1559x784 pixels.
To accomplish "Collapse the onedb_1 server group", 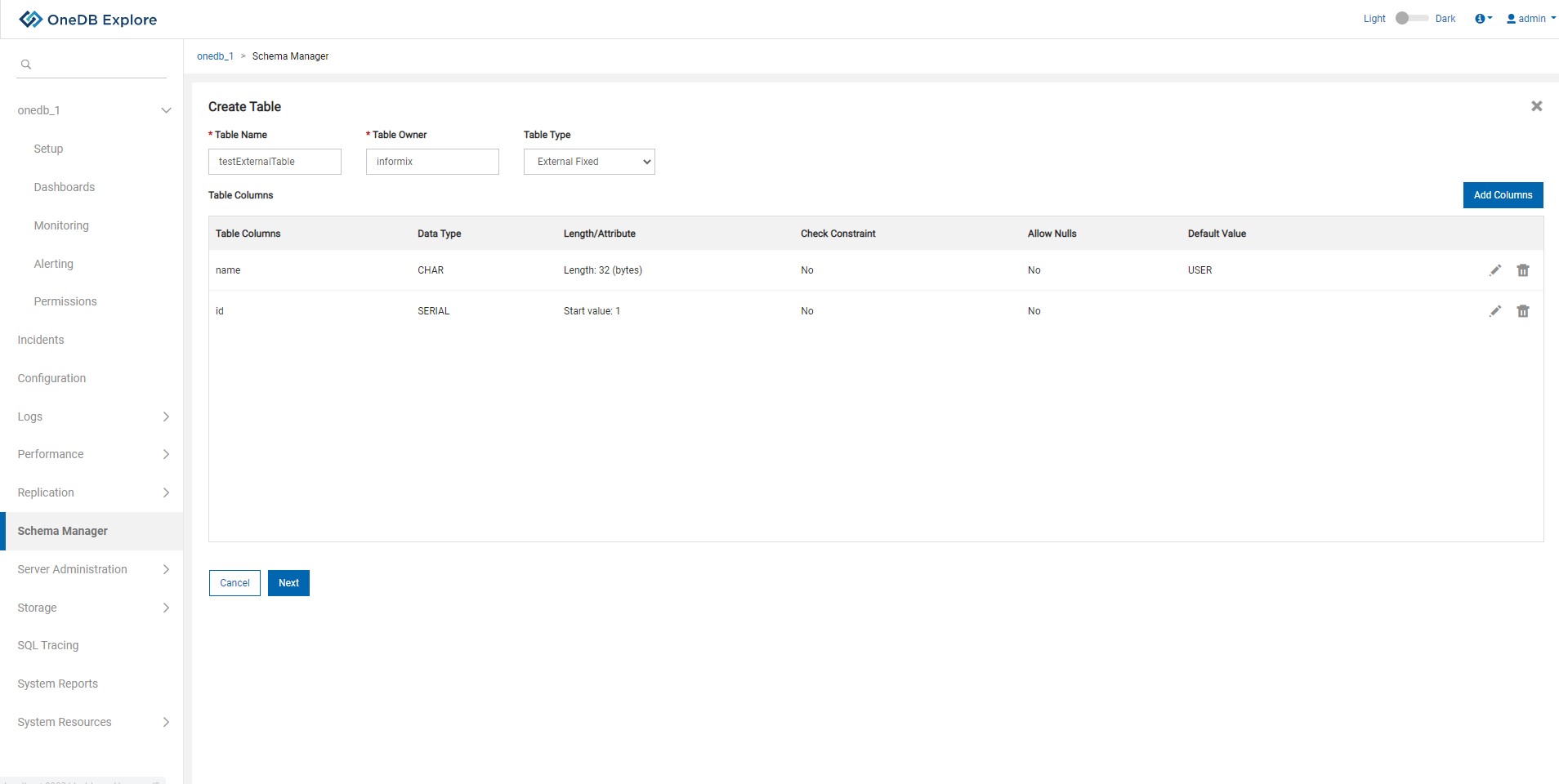I will click(x=166, y=110).
